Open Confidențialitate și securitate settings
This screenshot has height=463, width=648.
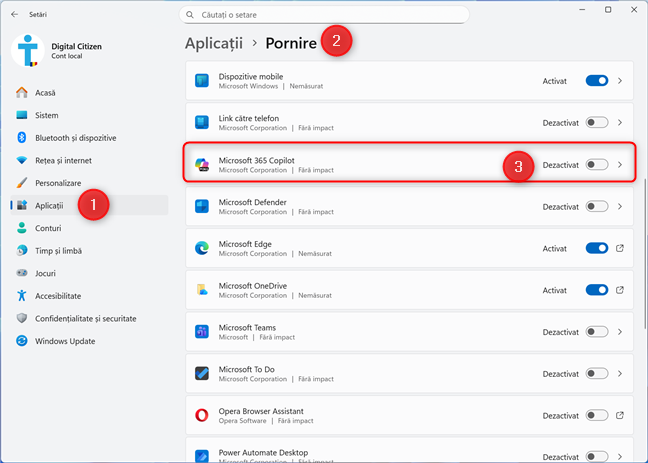coord(89,318)
